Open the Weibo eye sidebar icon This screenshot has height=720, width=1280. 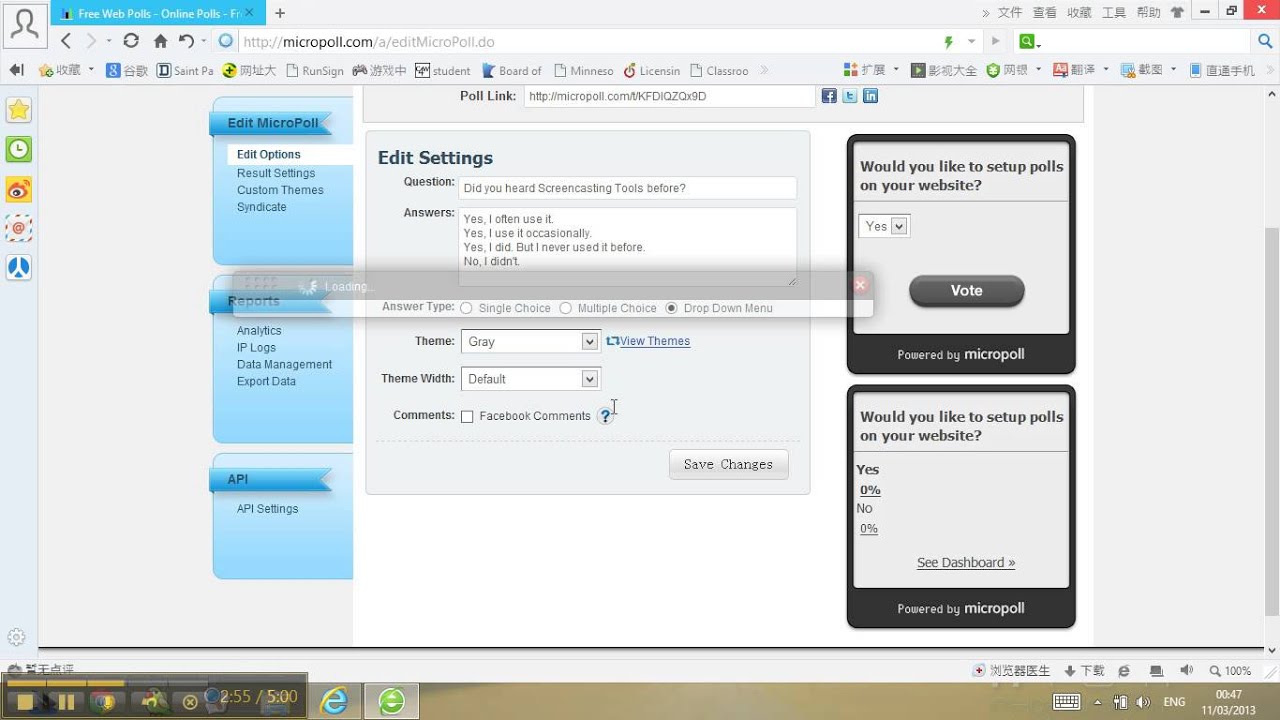coord(18,189)
